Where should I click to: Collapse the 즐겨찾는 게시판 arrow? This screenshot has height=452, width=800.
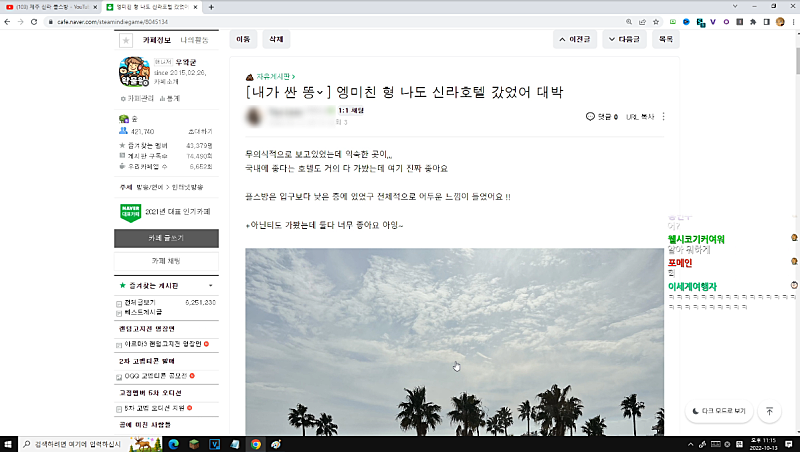tap(210, 286)
